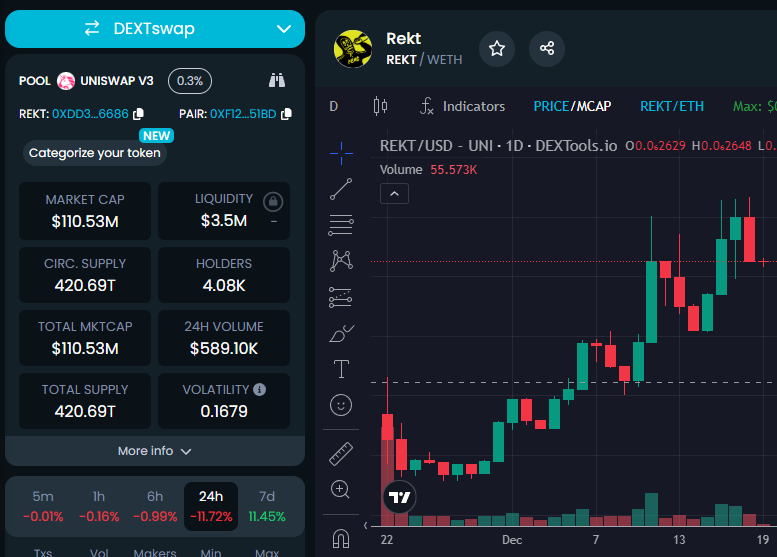The image size is (777, 557).
Task: Open PAIR address link 0XF12...51BD
Action: [x=243, y=114]
